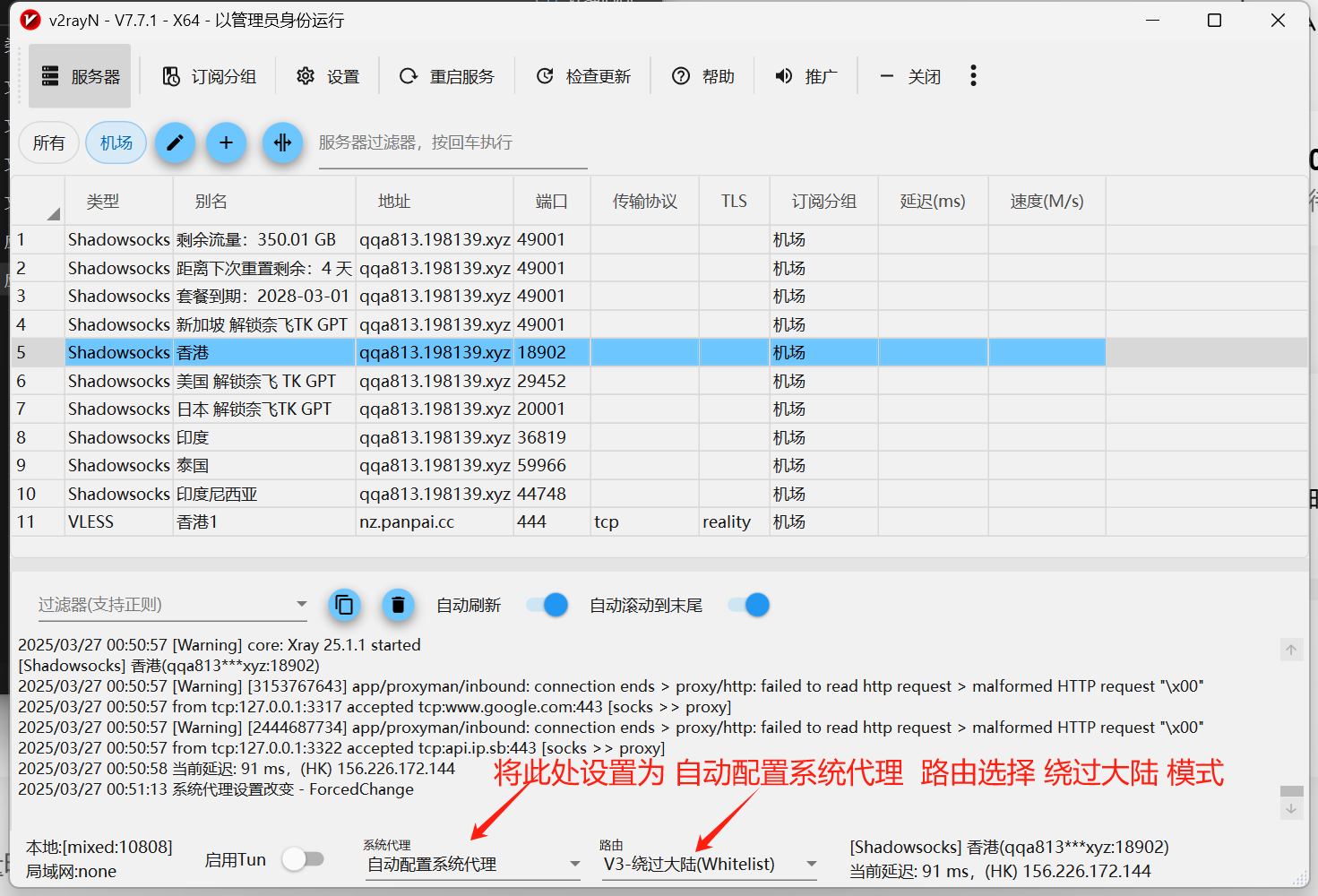Click the select-all corner of the server table
Viewport: 1318px width, 896px height.
coord(38,202)
